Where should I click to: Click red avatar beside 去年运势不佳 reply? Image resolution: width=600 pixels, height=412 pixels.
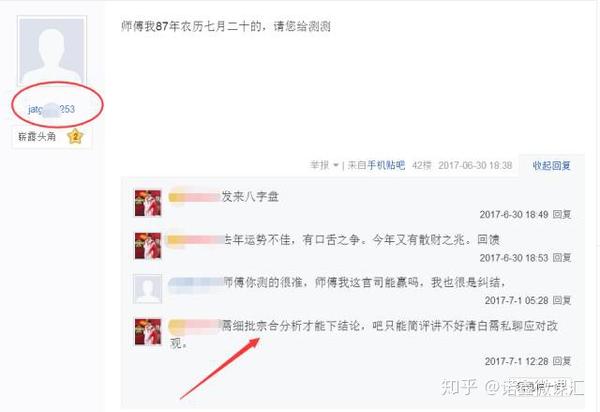(x=148, y=246)
